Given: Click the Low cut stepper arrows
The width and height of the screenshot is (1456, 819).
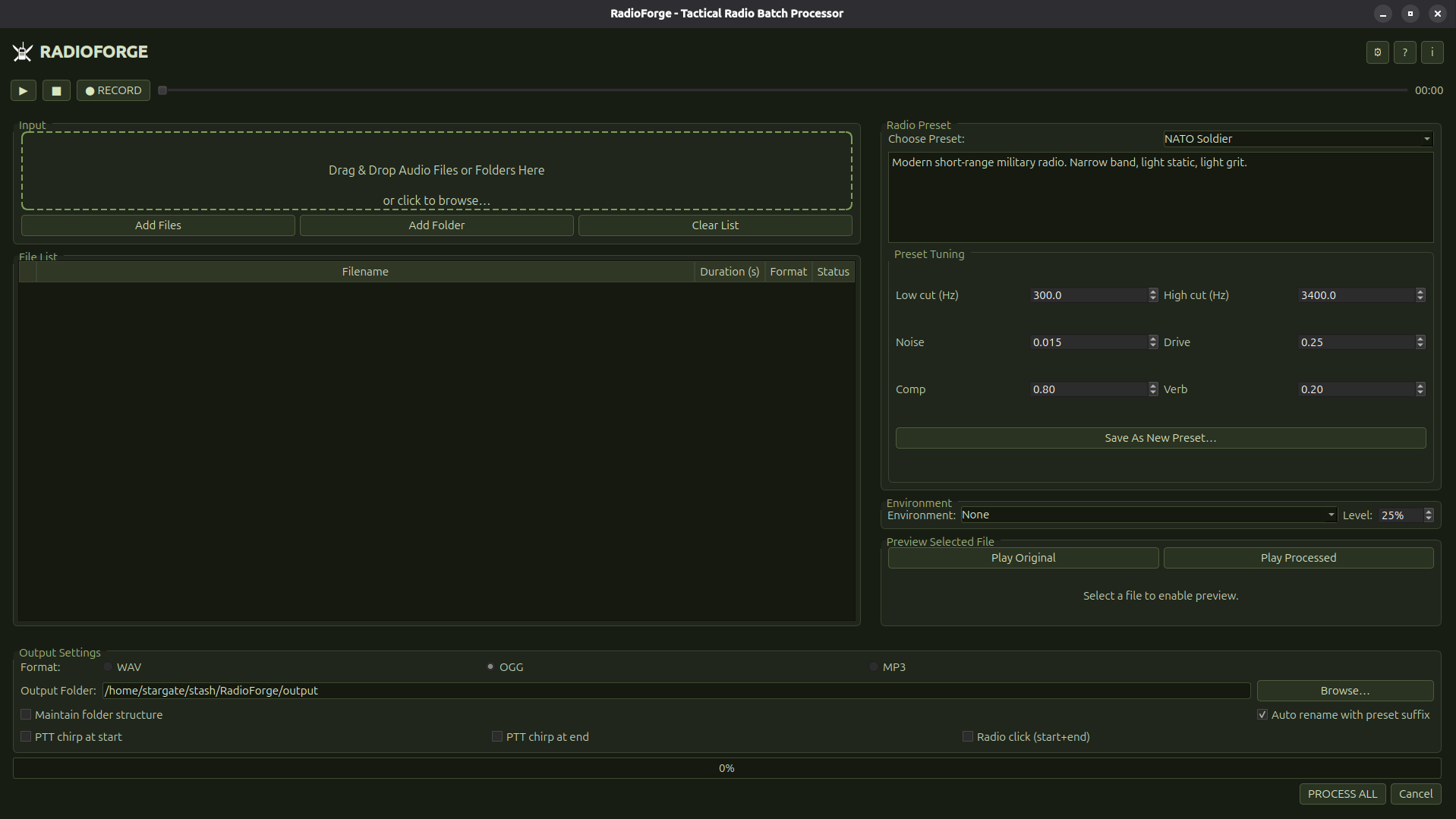Looking at the screenshot, I should pos(1153,295).
